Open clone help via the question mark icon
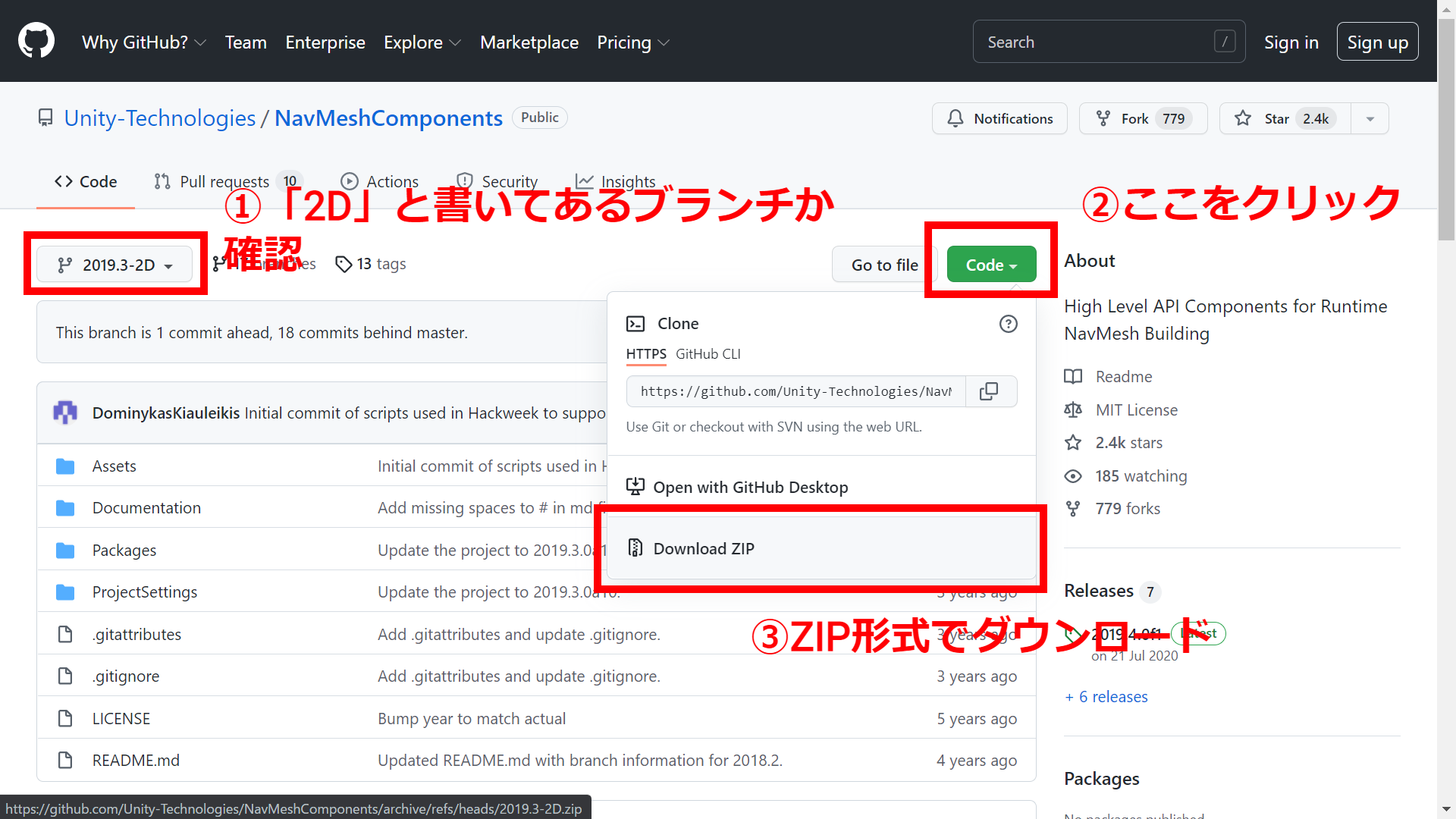 (1008, 324)
